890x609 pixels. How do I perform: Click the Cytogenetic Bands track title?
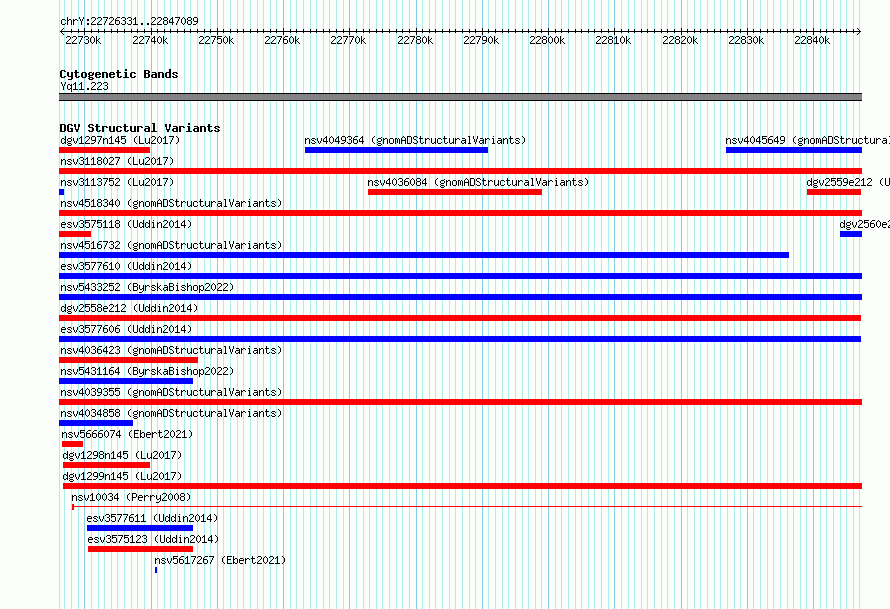coord(119,74)
